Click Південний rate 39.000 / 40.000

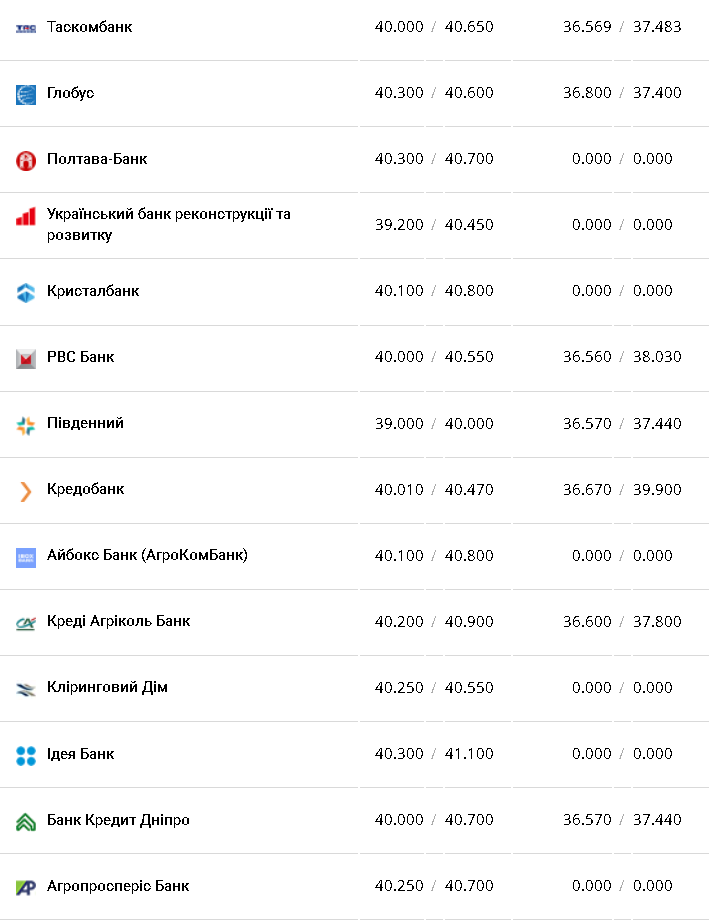point(434,424)
